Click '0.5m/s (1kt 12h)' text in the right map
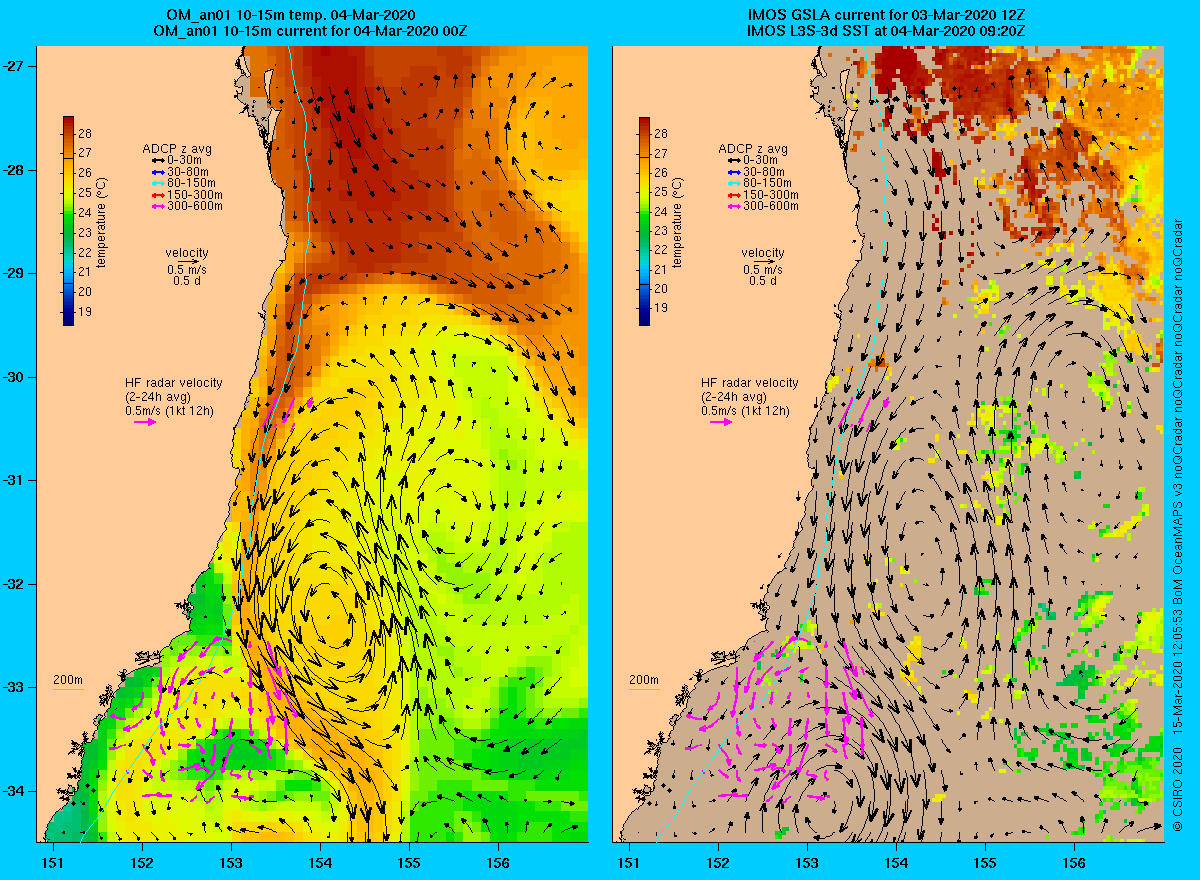The width and height of the screenshot is (1200, 880). tap(745, 411)
